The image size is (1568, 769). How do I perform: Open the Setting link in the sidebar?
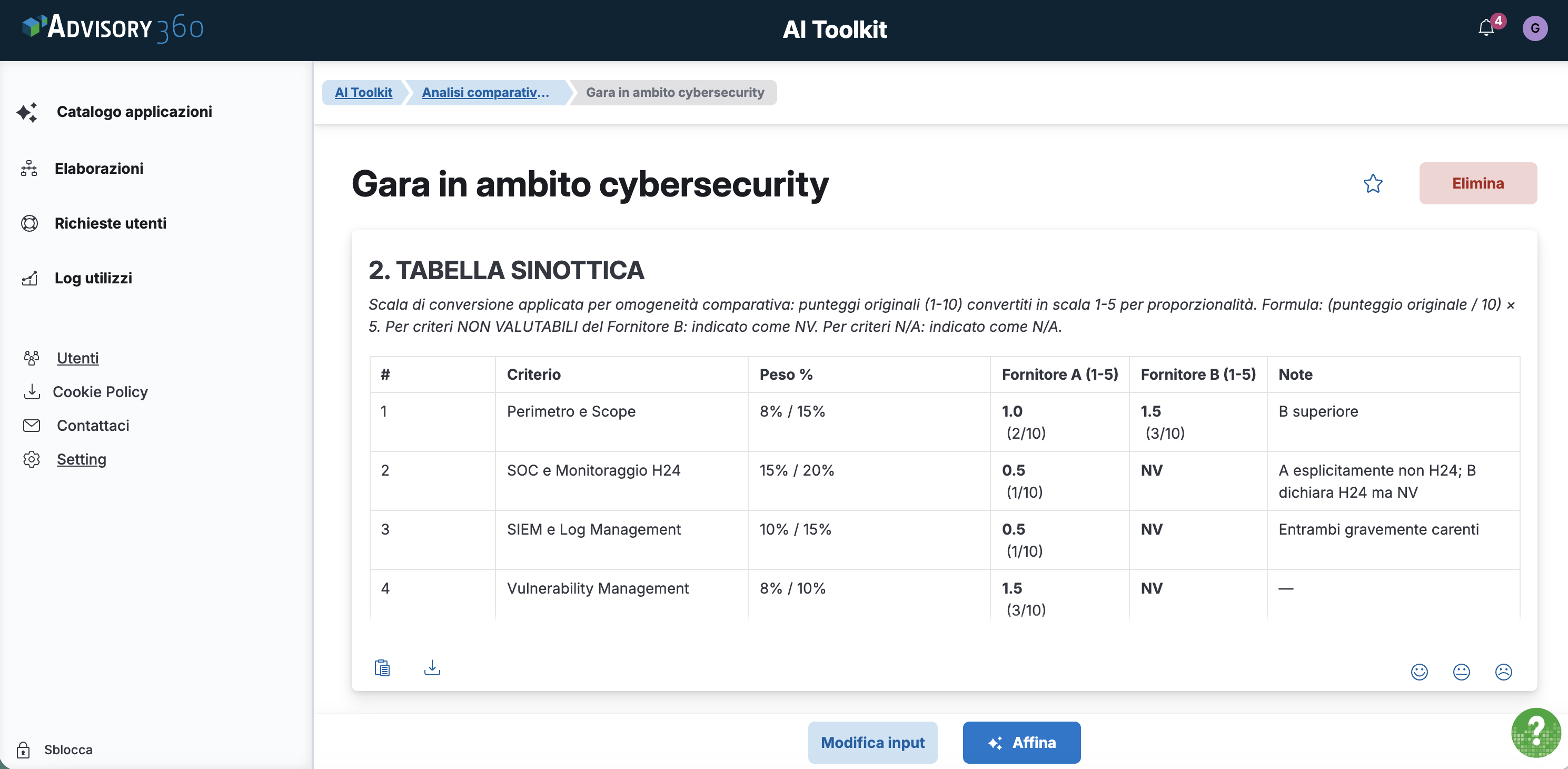[x=81, y=459]
